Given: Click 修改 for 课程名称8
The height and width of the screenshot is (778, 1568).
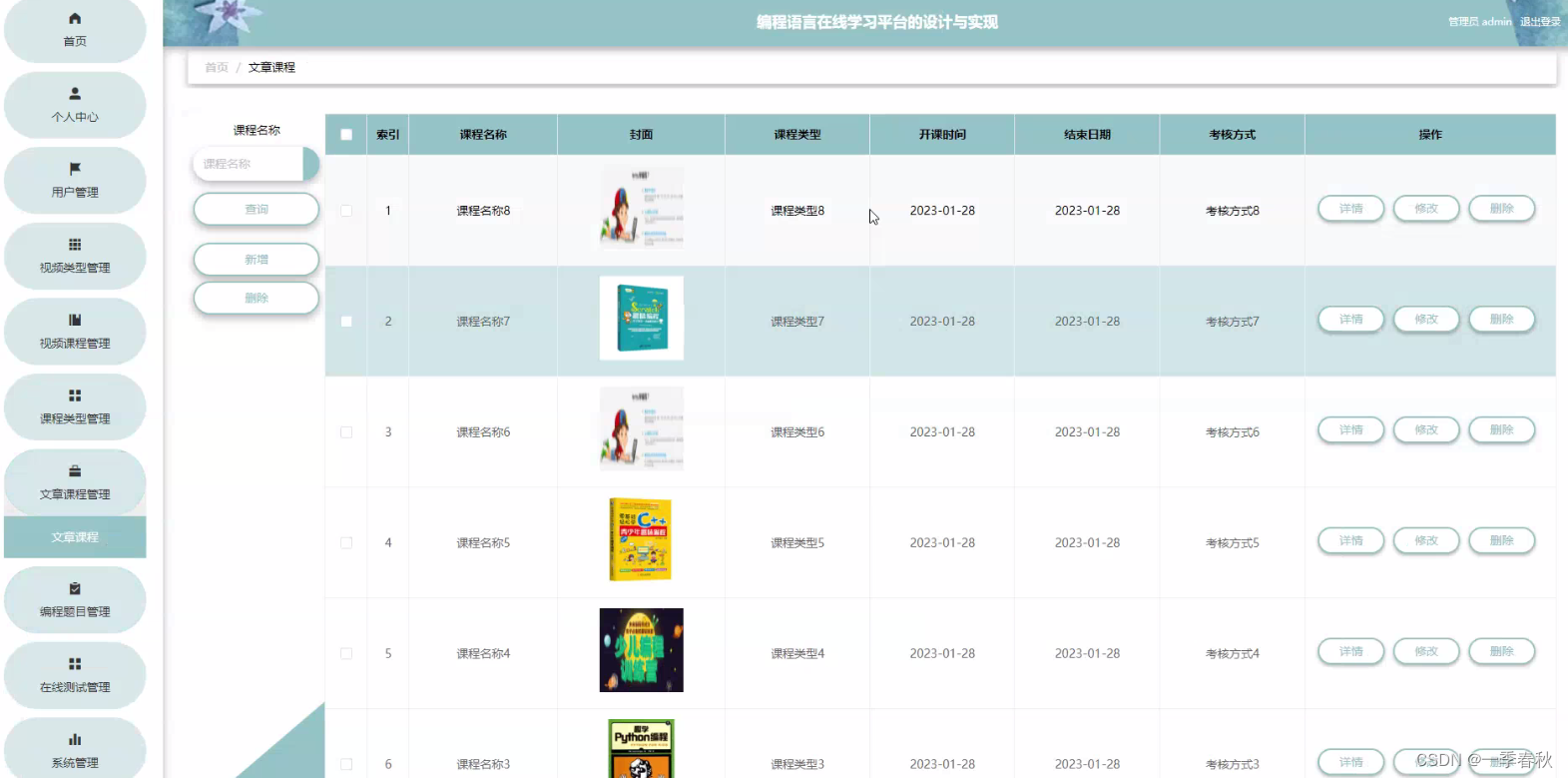Looking at the screenshot, I should 1426,209.
